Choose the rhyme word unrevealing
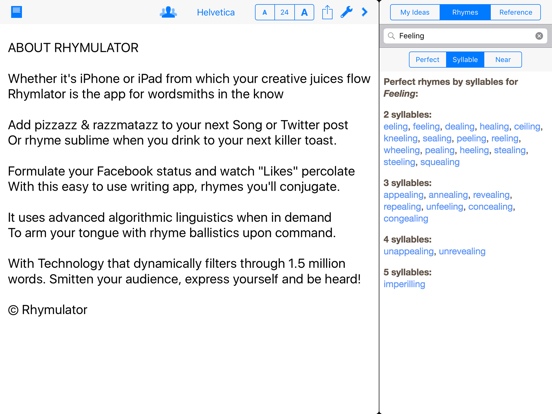Image resolution: width=552 pixels, height=414 pixels. pos(462,251)
